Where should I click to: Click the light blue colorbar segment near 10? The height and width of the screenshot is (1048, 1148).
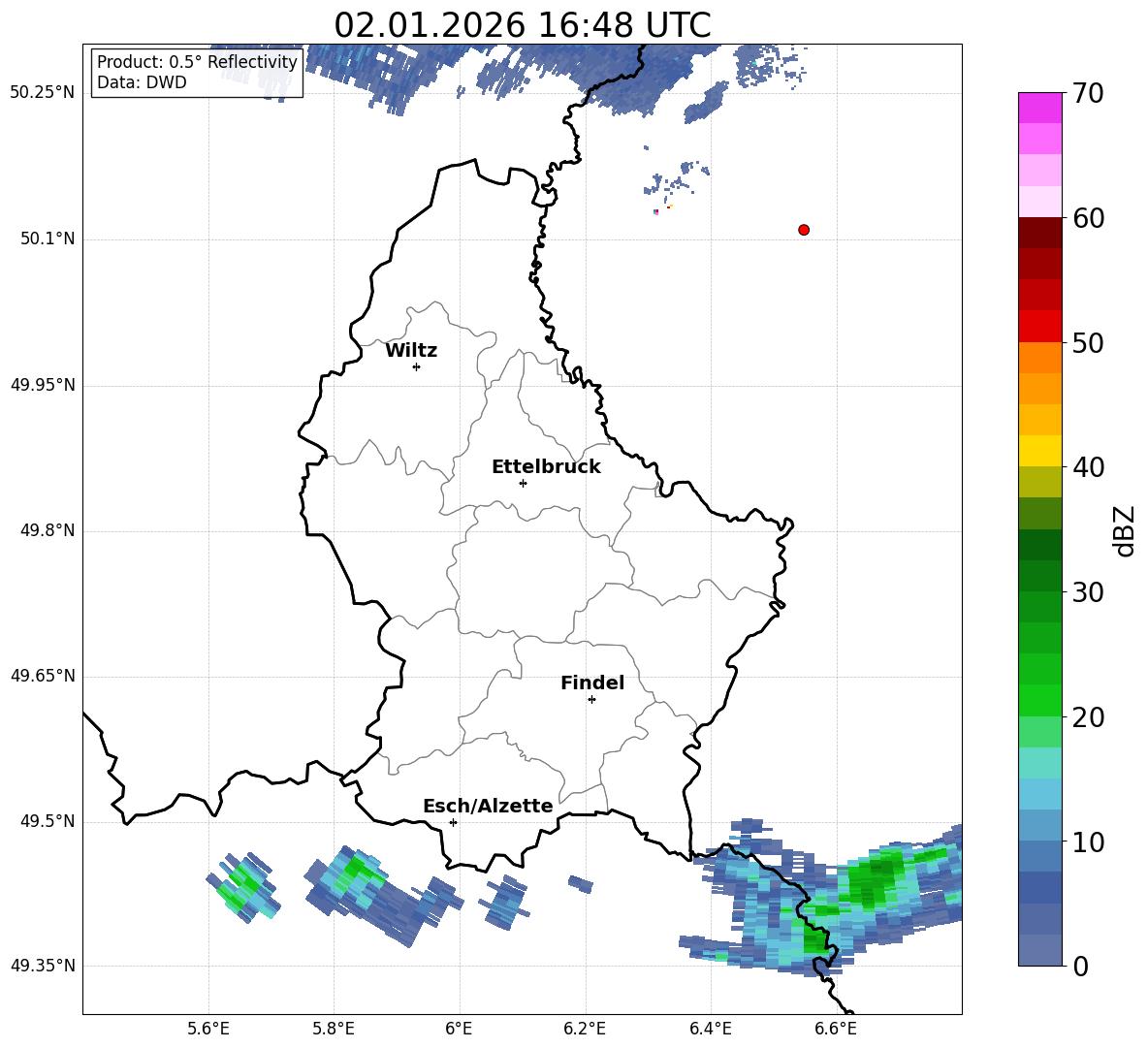pos(1039,825)
